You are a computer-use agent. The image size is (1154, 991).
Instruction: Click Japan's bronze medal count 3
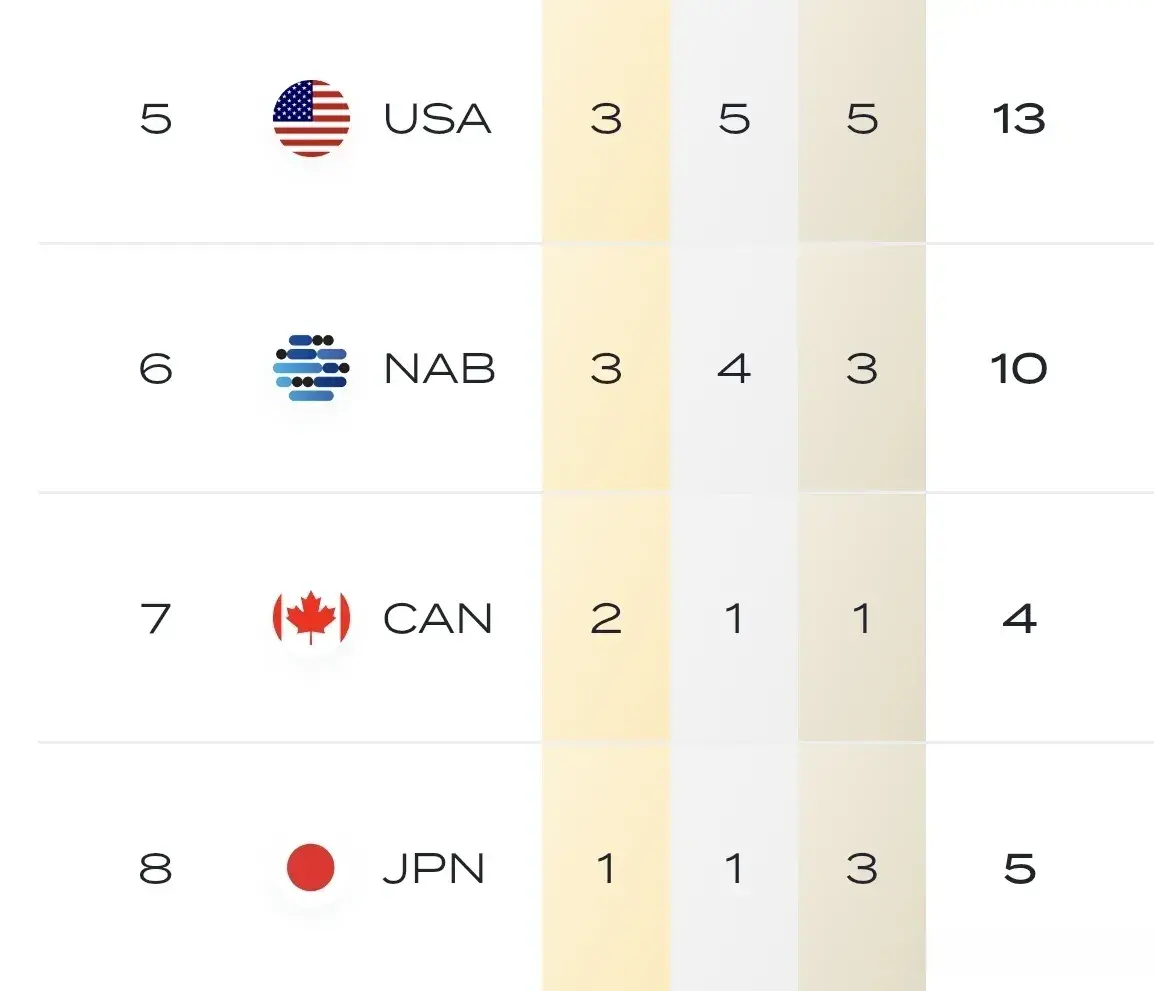coord(861,868)
